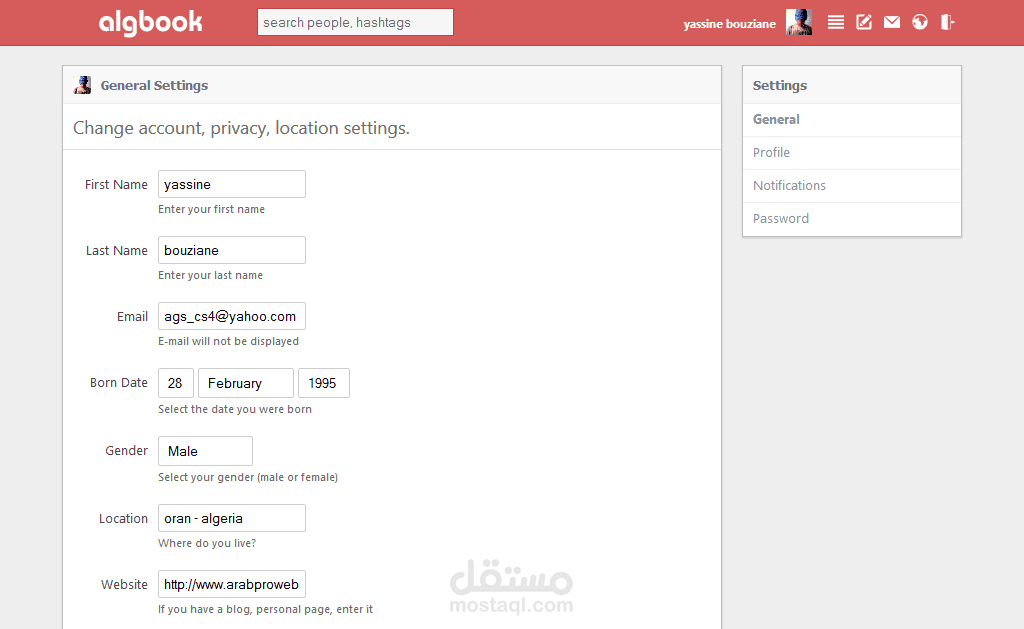The height and width of the screenshot is (629, 1024).
Task: Click avatar icon beside General Settings title
Action: click(82, 85)
